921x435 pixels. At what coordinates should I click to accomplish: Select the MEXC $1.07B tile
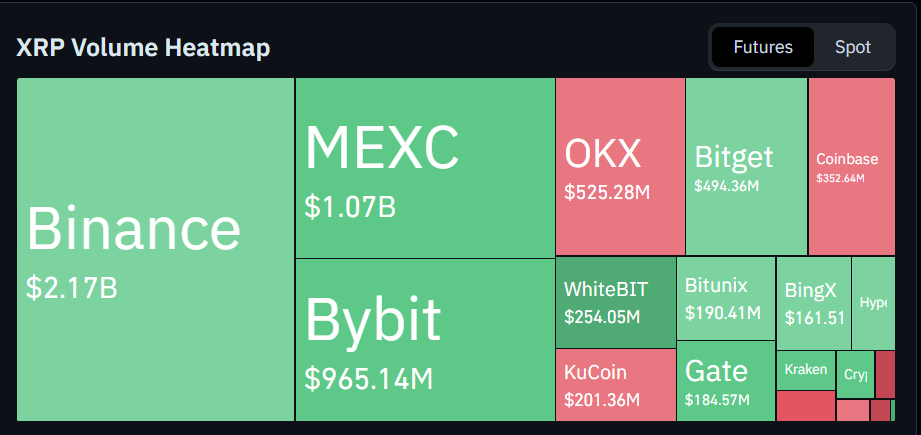[424, 168]
